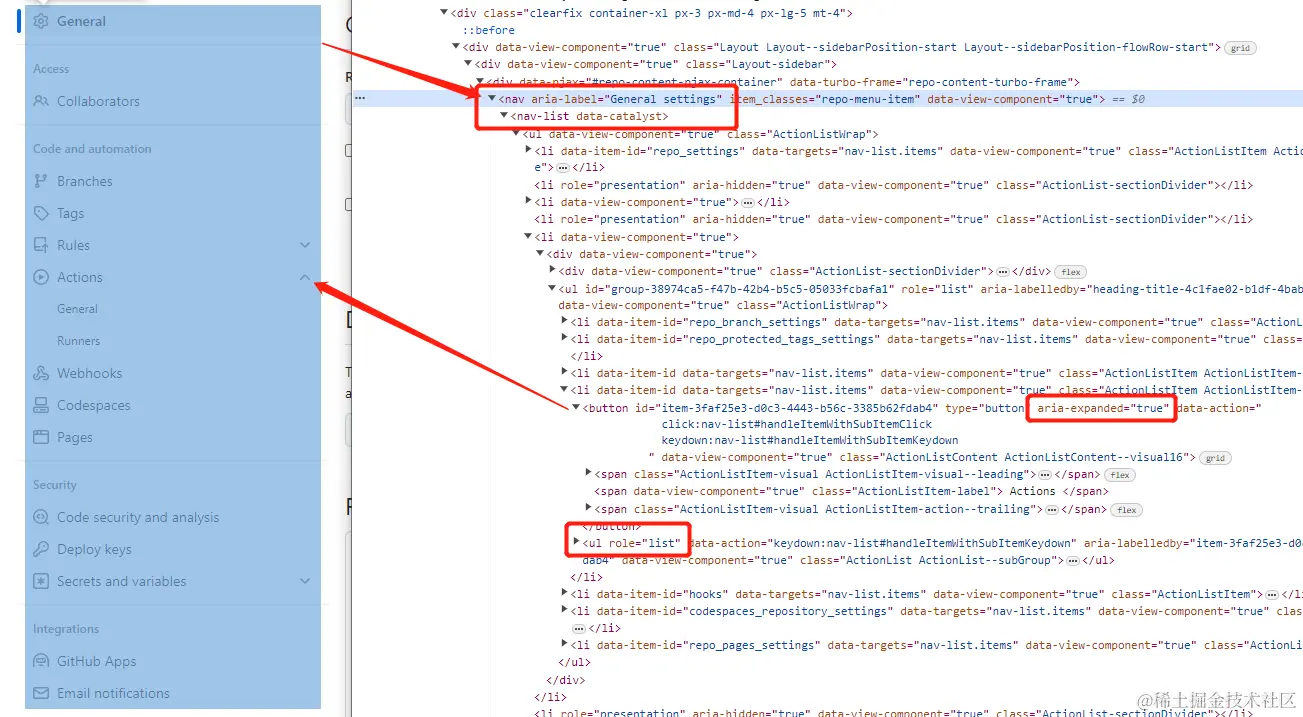Click the Webhooks icon
The width and height of the screenshot is (1303, 717).
(x=41, y=373)
